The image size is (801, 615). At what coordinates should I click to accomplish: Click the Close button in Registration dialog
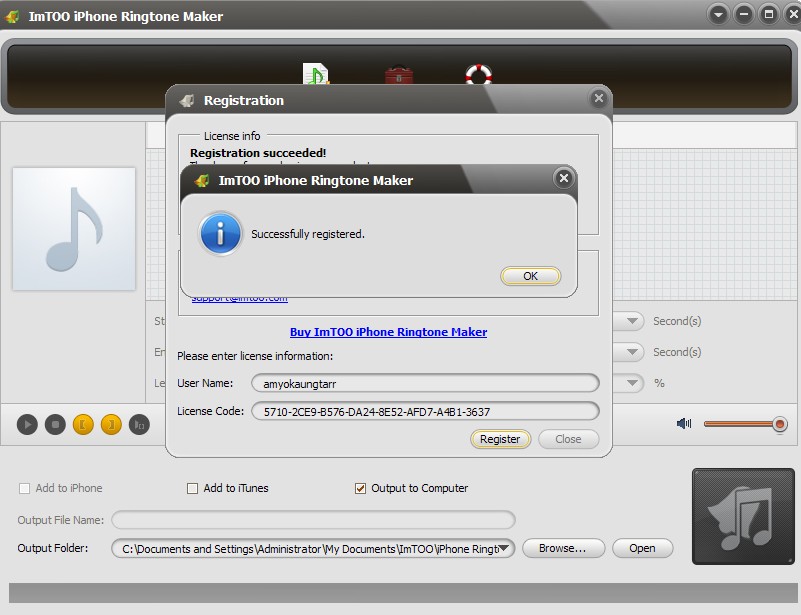click(x=568, y=439)
